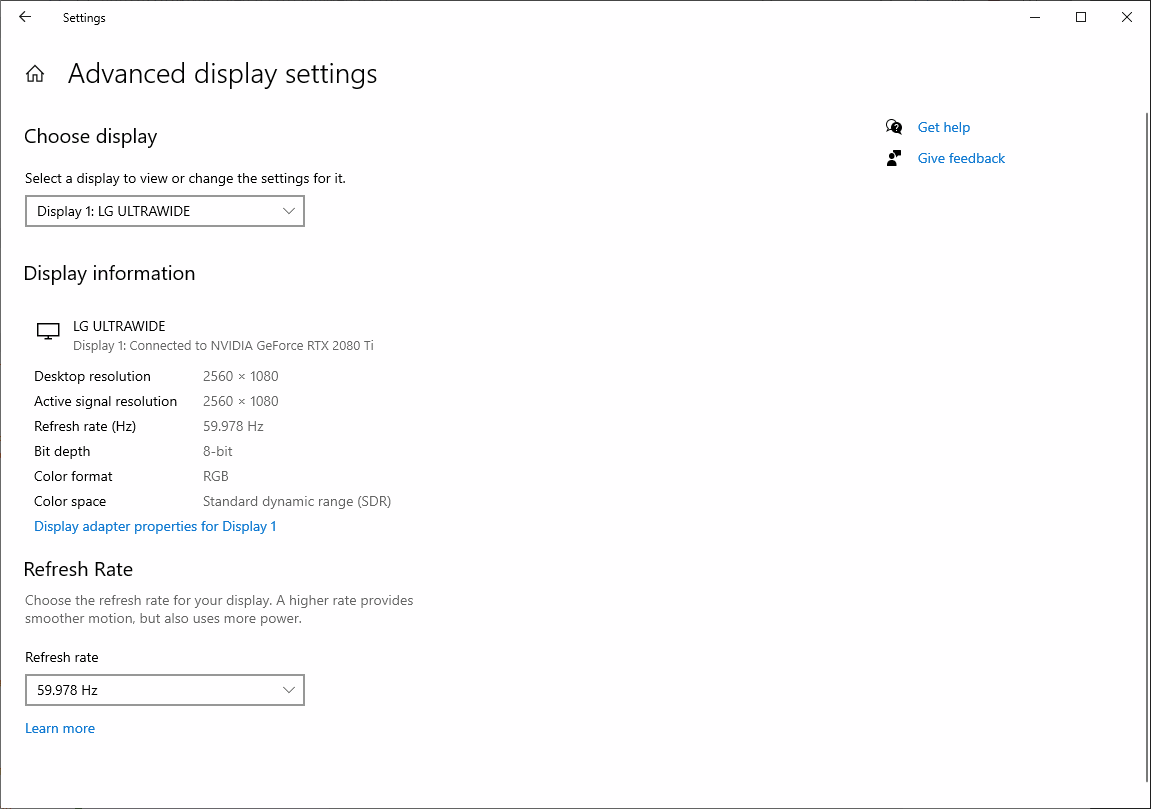Image resolution: width=1151 pixels, height=809 pixels.
Task: Click the Learn more link
Action: pyautogui.click(x=60, y=728)
